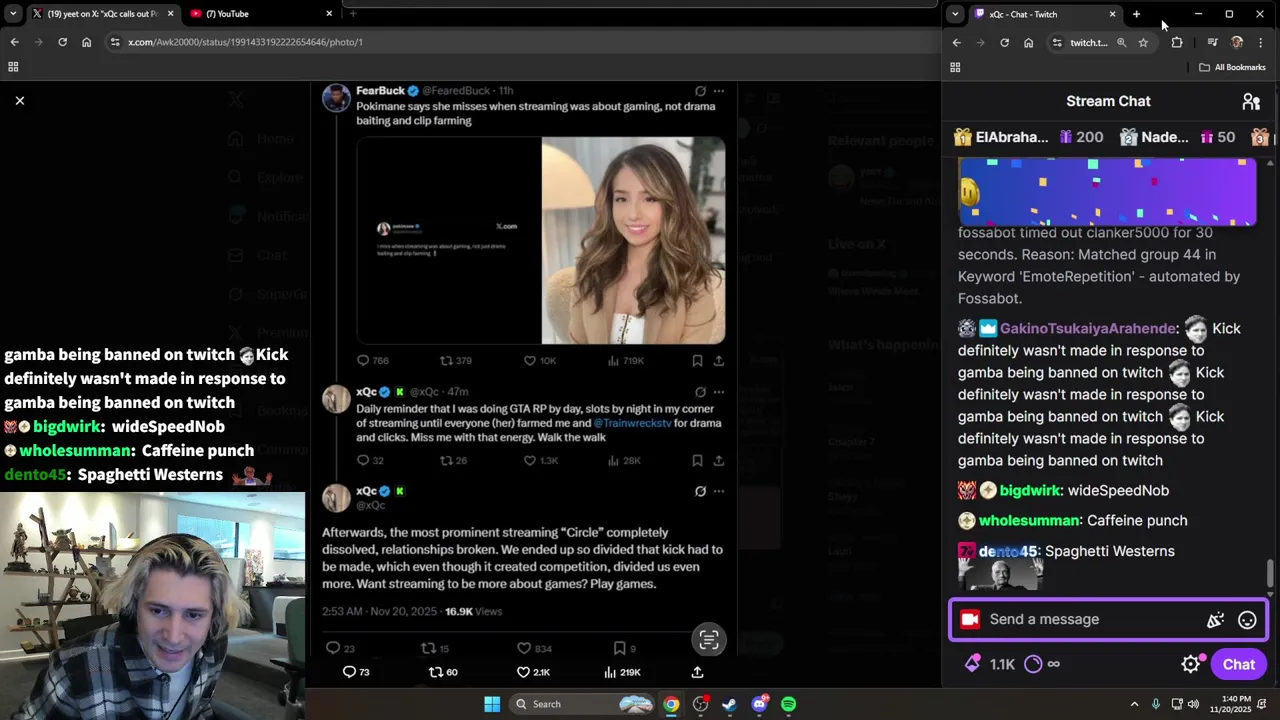
Task: Click the purple Chat send button
Action: coord(1238,664)
